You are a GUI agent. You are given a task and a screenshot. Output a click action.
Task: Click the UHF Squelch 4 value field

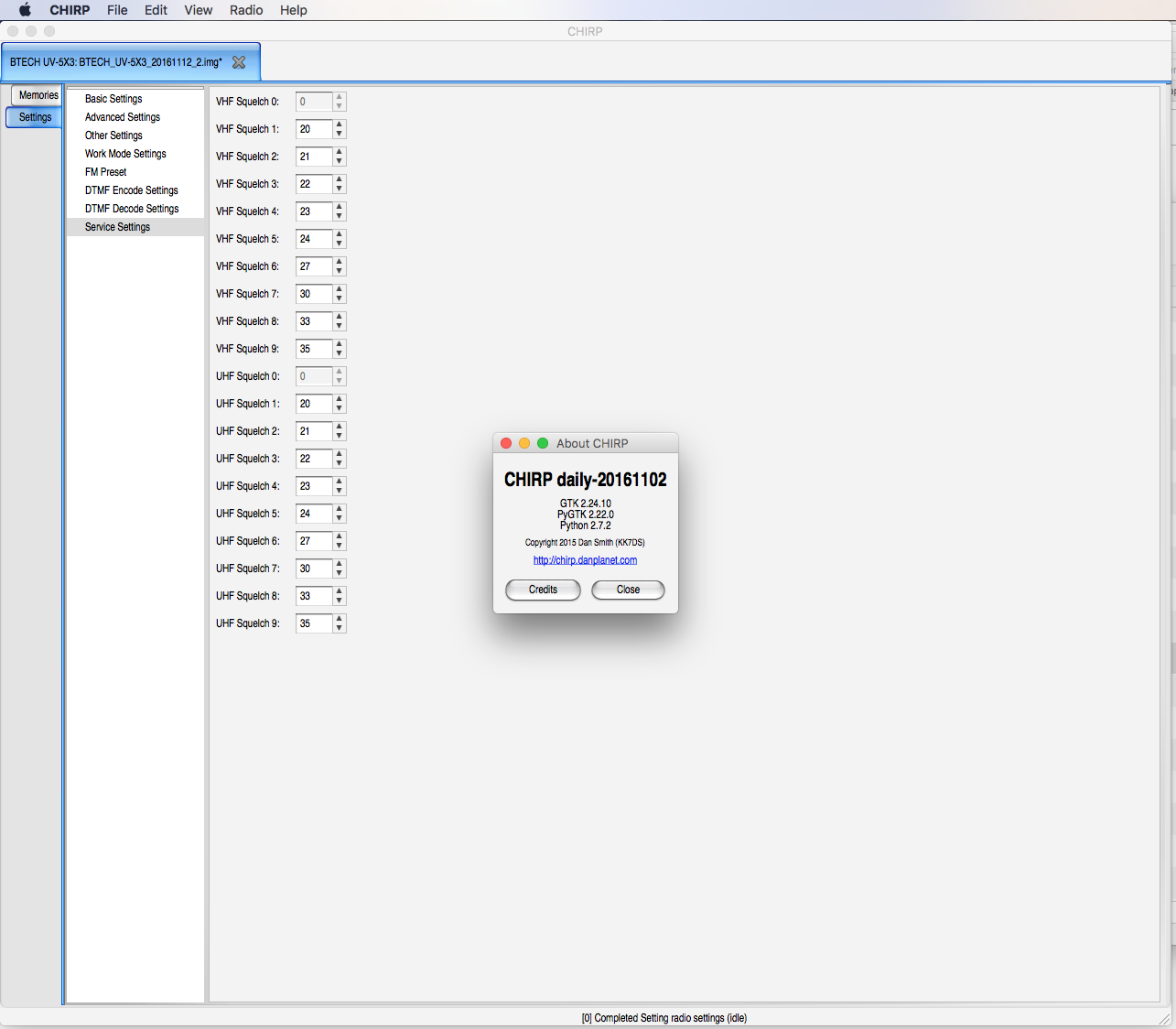tap(314, 486)
